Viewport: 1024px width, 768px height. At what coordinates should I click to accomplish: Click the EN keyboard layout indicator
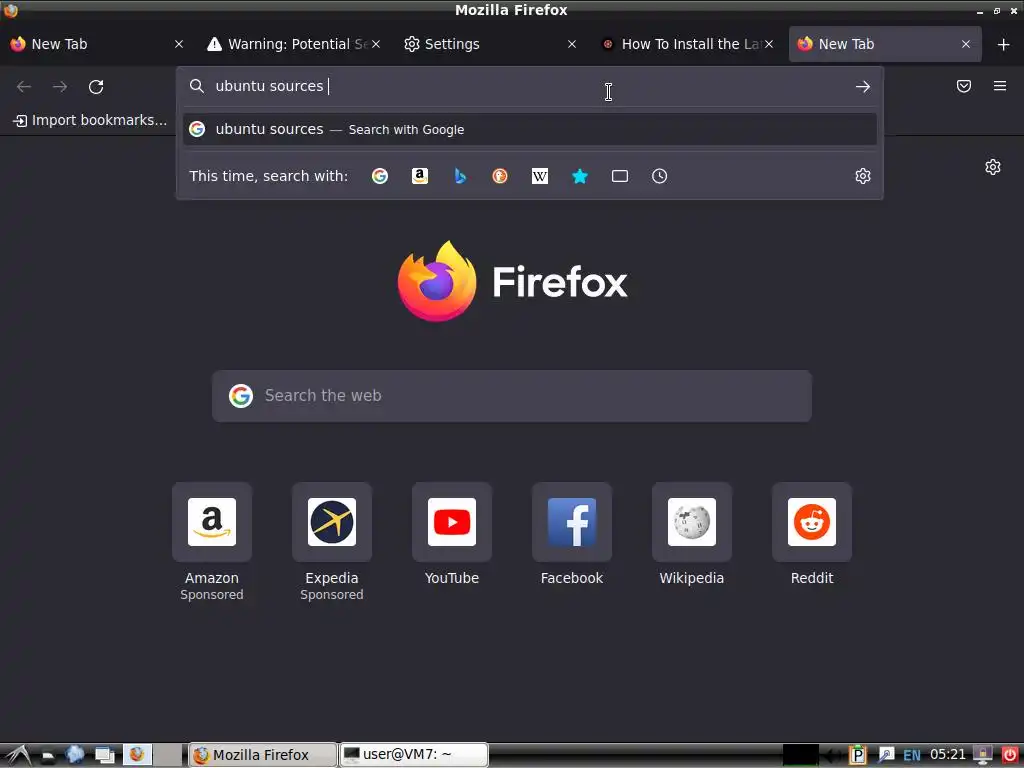(912, 756)
